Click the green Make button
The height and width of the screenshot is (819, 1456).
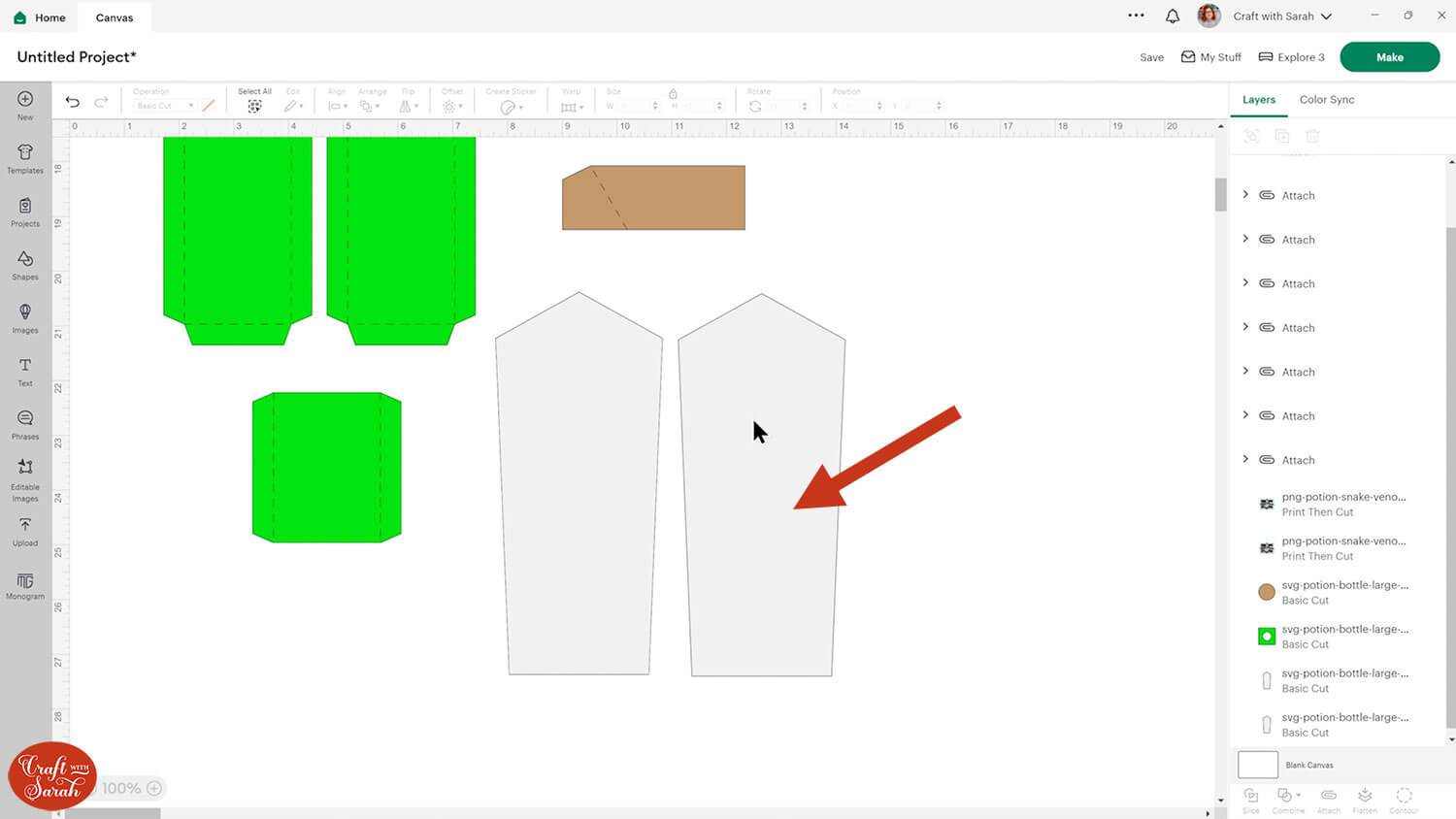click(x=1389, y=57)
